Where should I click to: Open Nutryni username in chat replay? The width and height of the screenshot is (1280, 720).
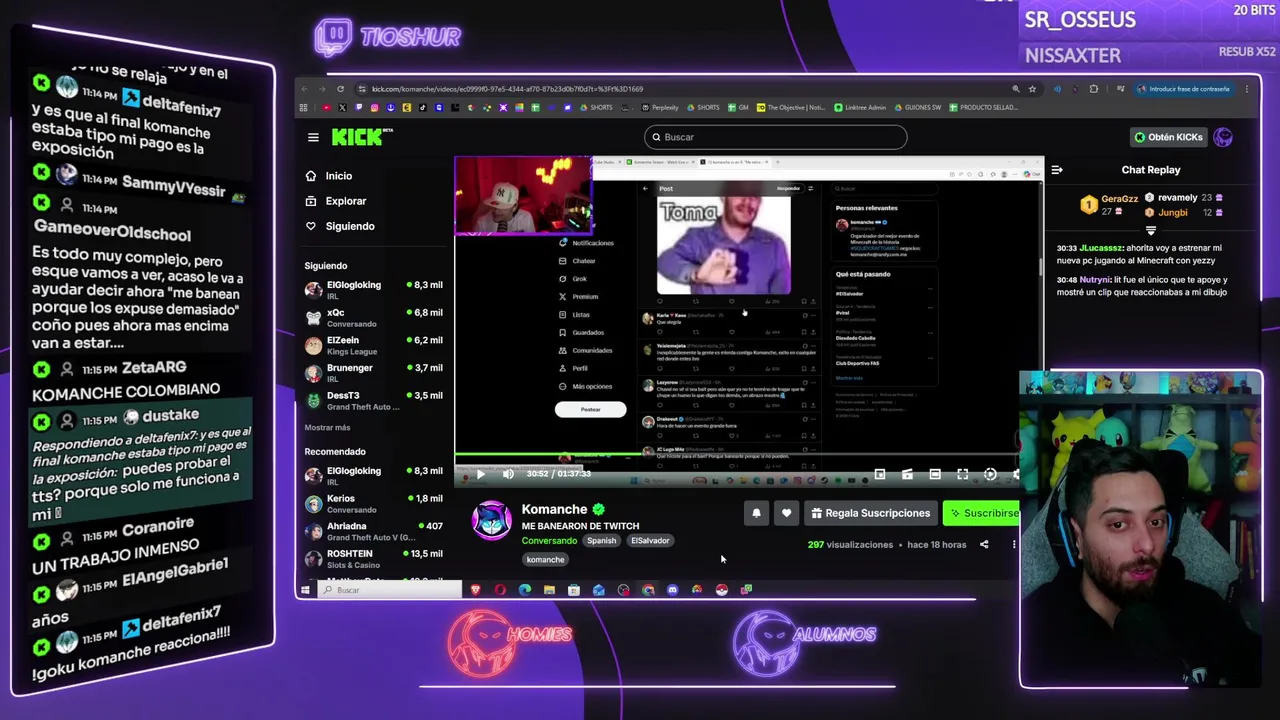(x=1095, y=280)
